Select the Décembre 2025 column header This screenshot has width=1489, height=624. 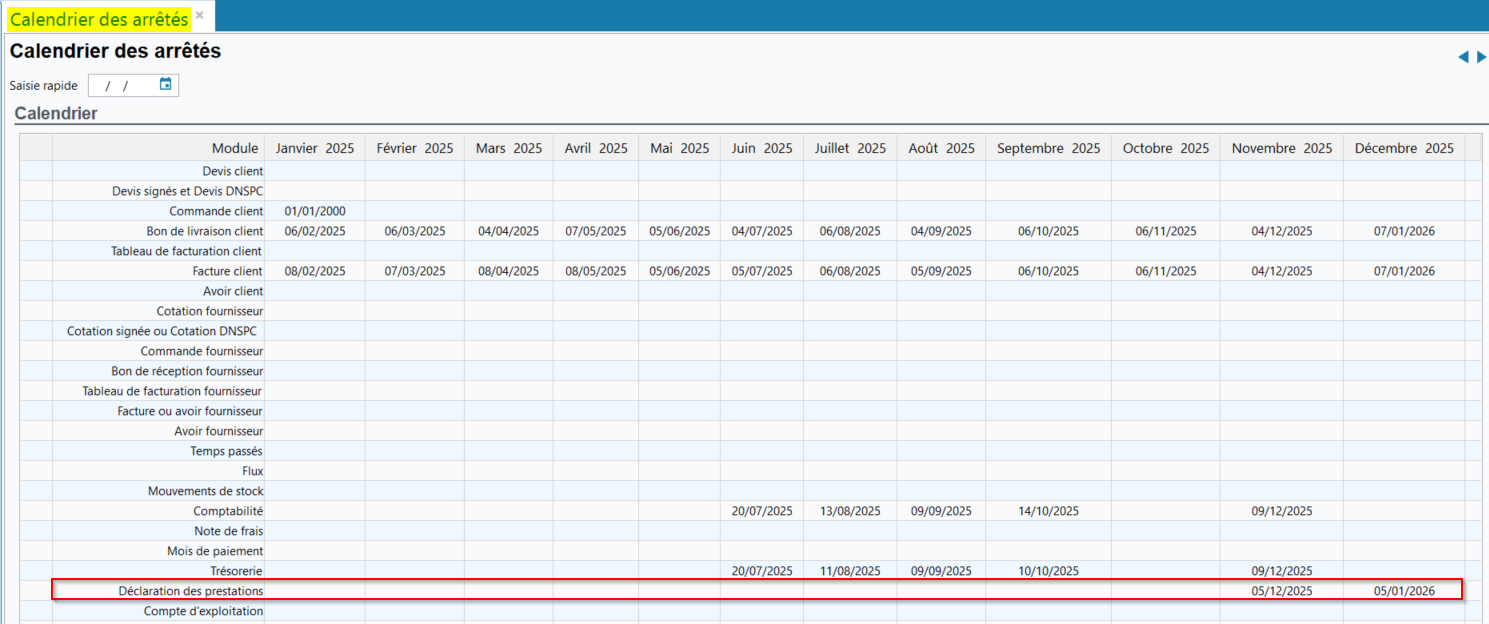pos(1403,148)
